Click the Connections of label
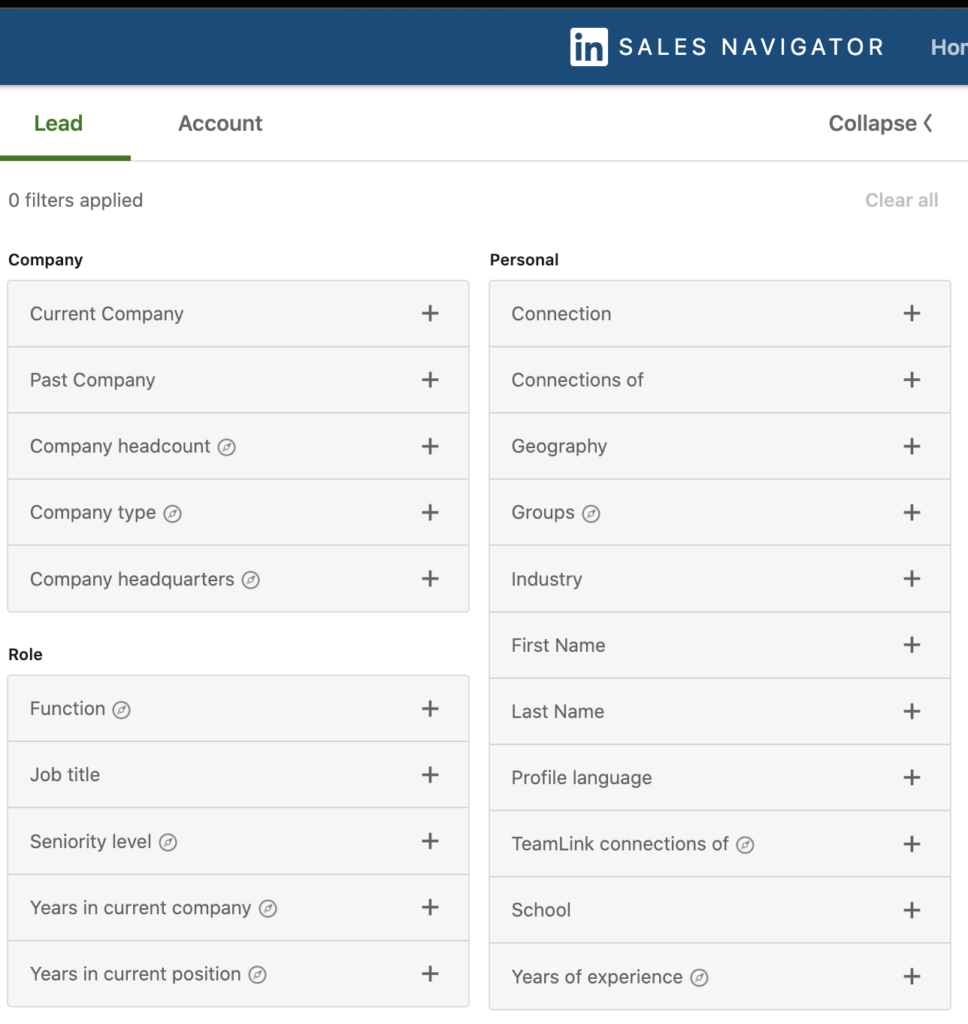The height and width of the screenshot is (1024, 968). point(577,380)
